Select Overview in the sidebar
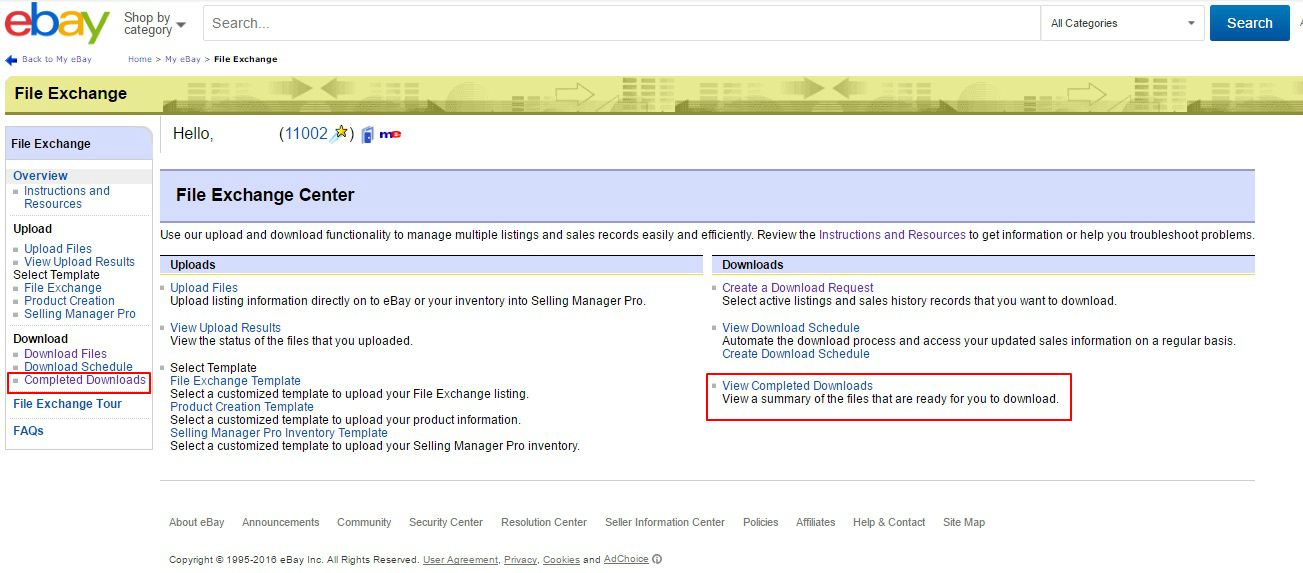Image resolution: width=1303 pixels, height=573 pixels. pyautogui.click(x=40, y=176)
